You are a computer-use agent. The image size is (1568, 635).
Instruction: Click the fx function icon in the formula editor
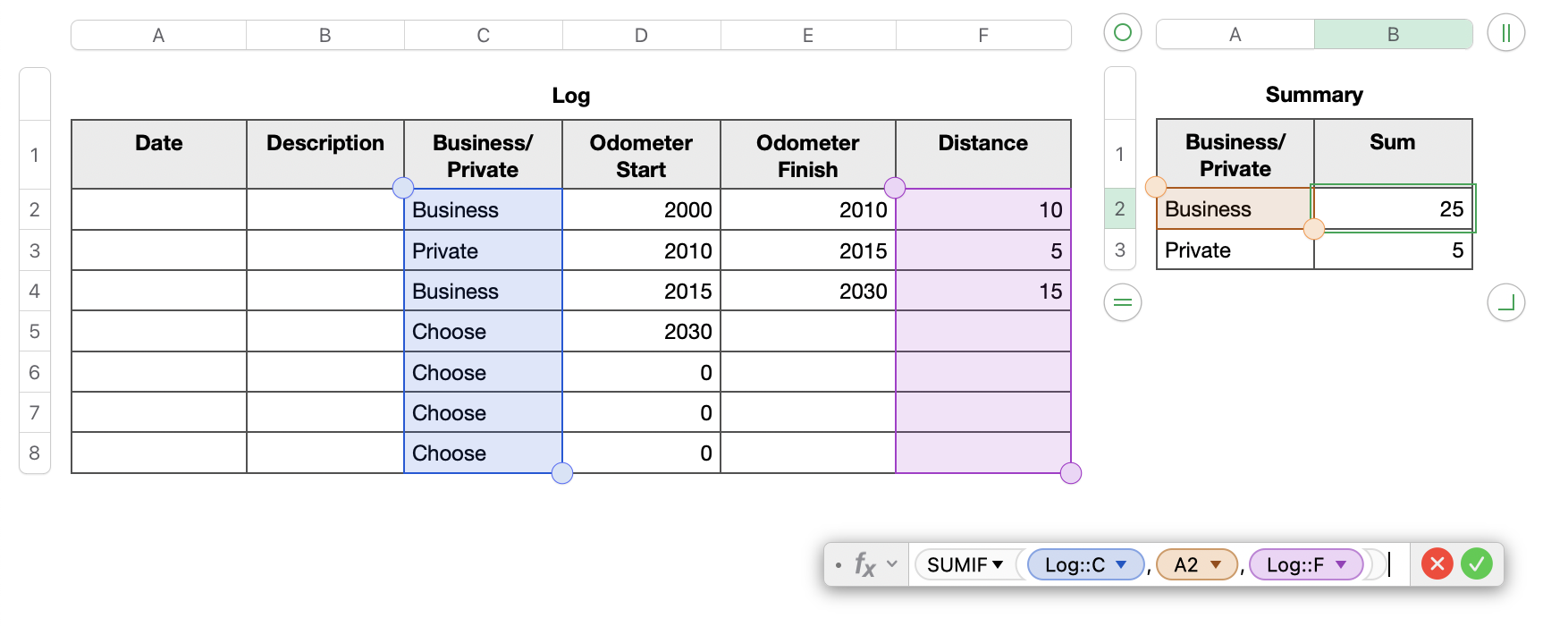point(864,564)
